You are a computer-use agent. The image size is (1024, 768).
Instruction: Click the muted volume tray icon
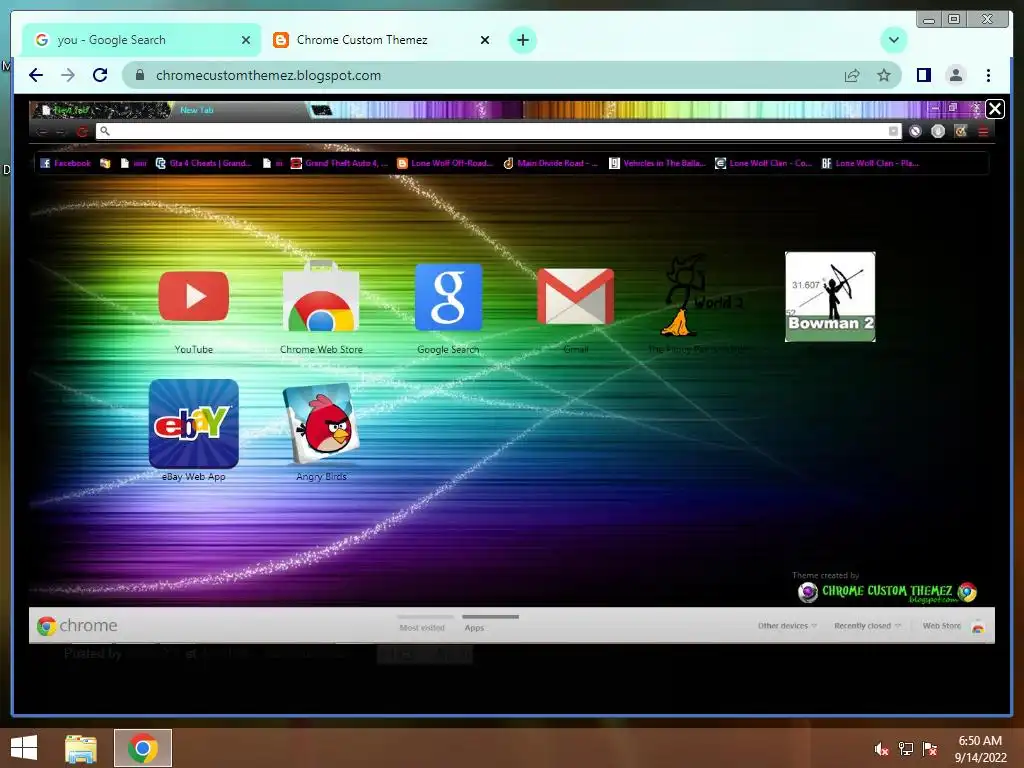click(881, 749)
